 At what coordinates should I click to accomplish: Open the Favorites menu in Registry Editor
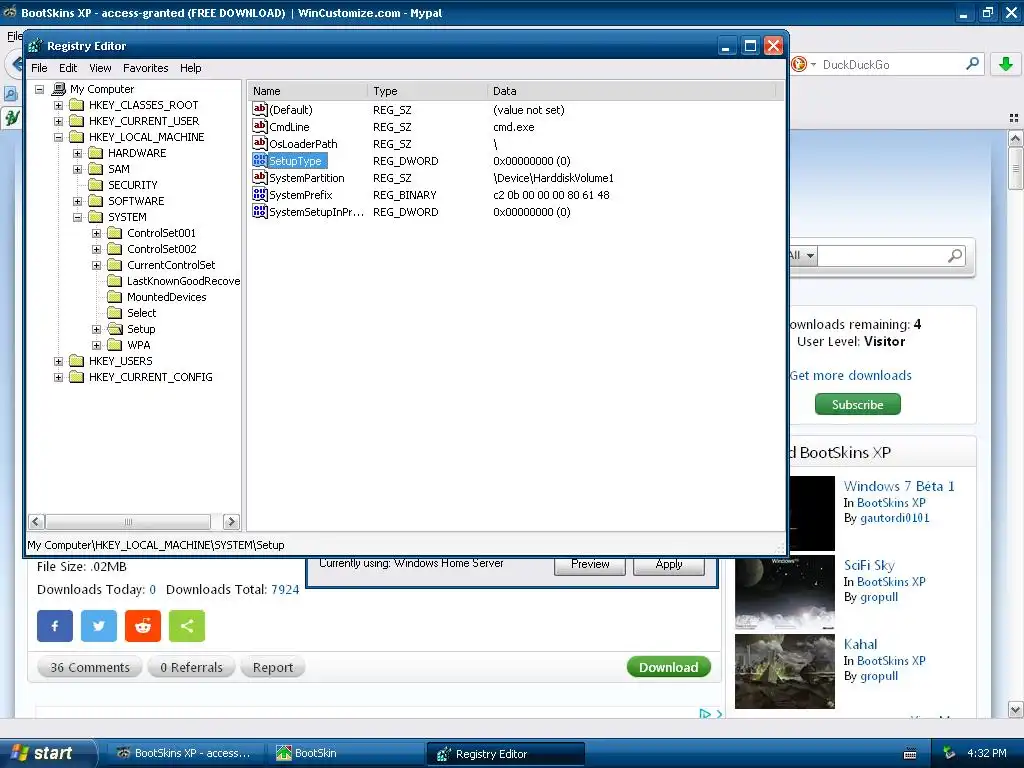146,68
